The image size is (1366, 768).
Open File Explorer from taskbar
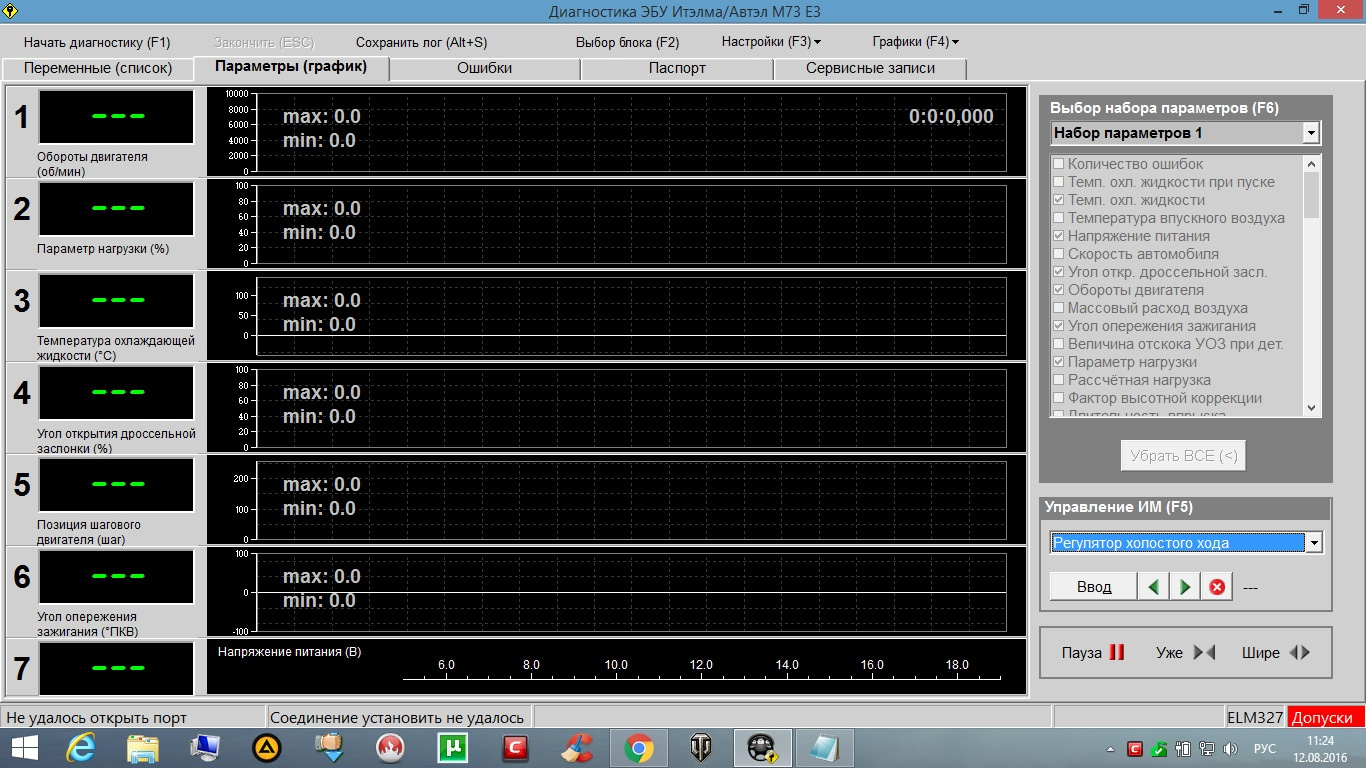(x=143, y=747)
